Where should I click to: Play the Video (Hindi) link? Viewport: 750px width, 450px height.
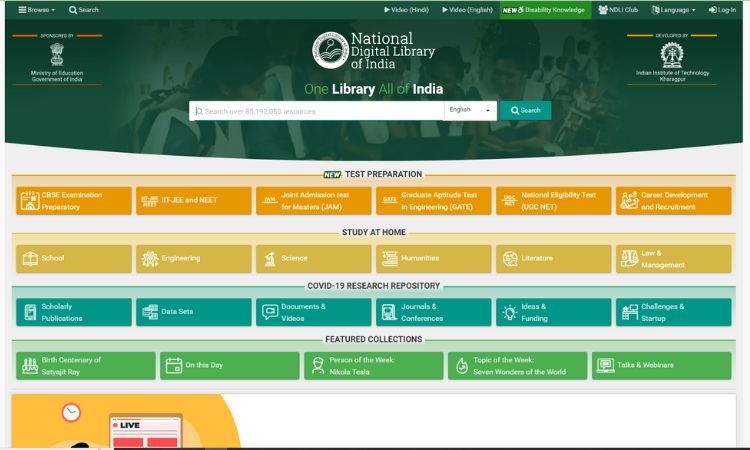[406, 10]
